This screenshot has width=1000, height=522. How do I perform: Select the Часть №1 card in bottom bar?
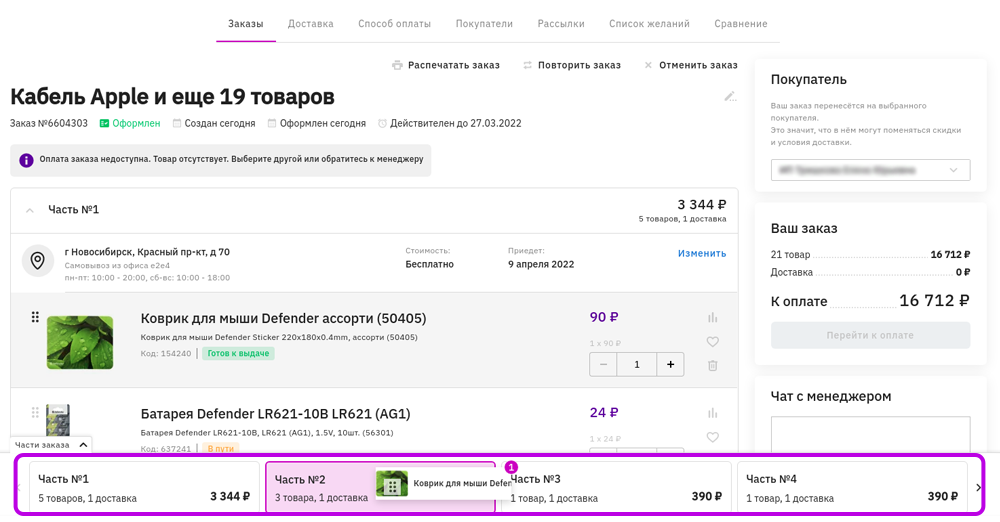click(144, 488)
